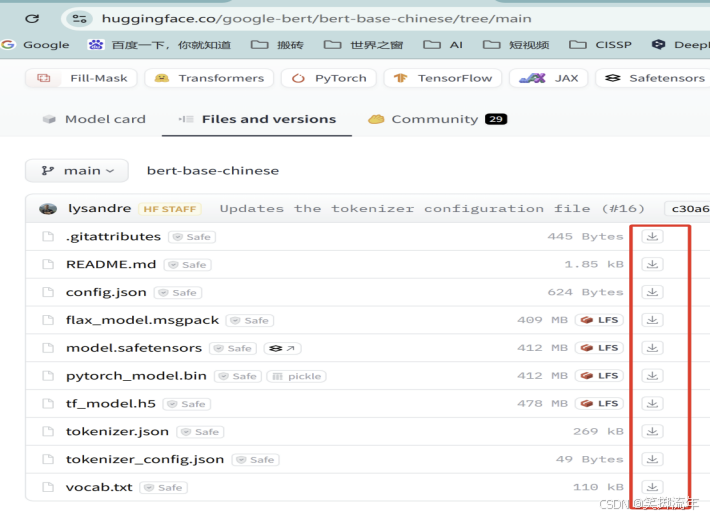Click the Community count badge 29
The image size is (710, 517).
tap(496, 119)
